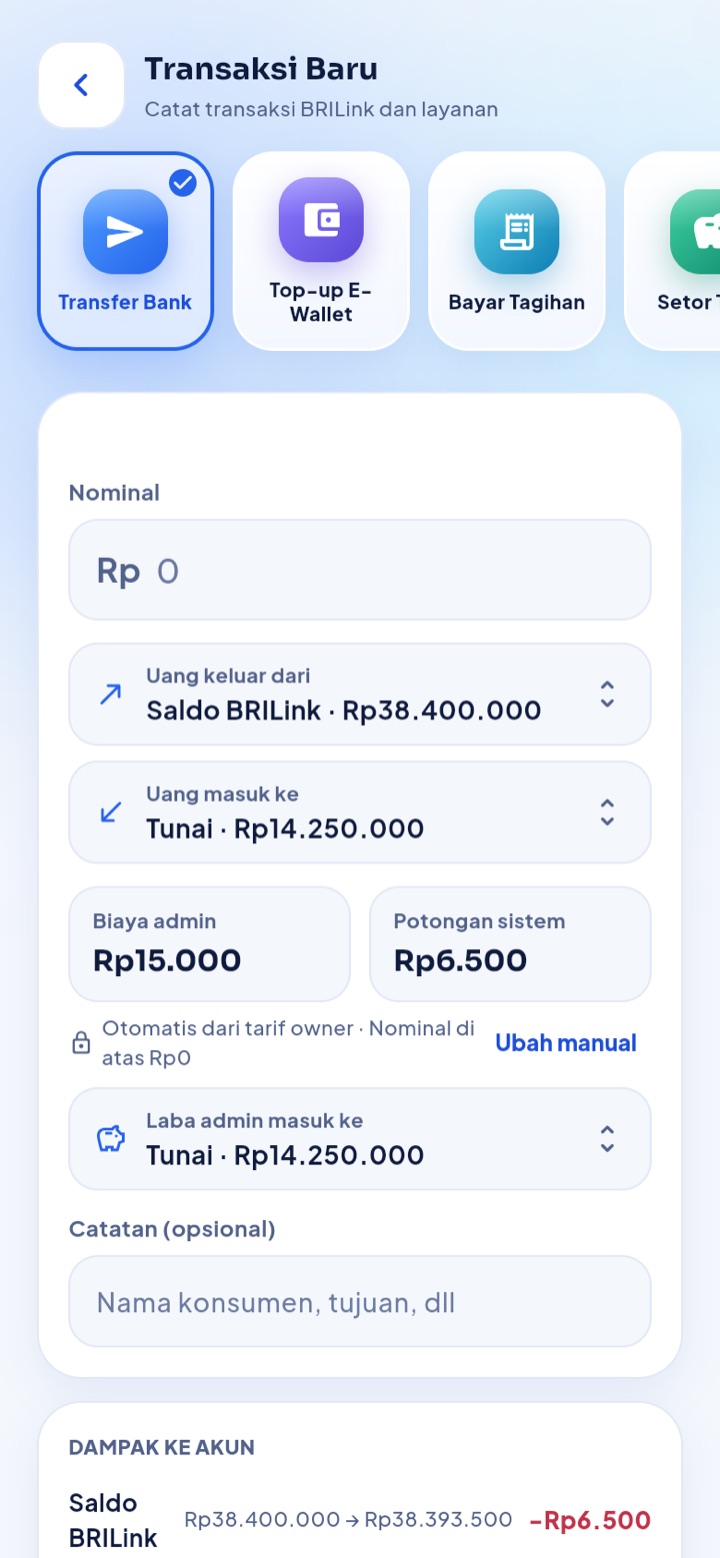Click the lock icon beside Otomatis dari tarif
The width and height of the screenshot is (720, 1558).
(x=81, y=1044)
